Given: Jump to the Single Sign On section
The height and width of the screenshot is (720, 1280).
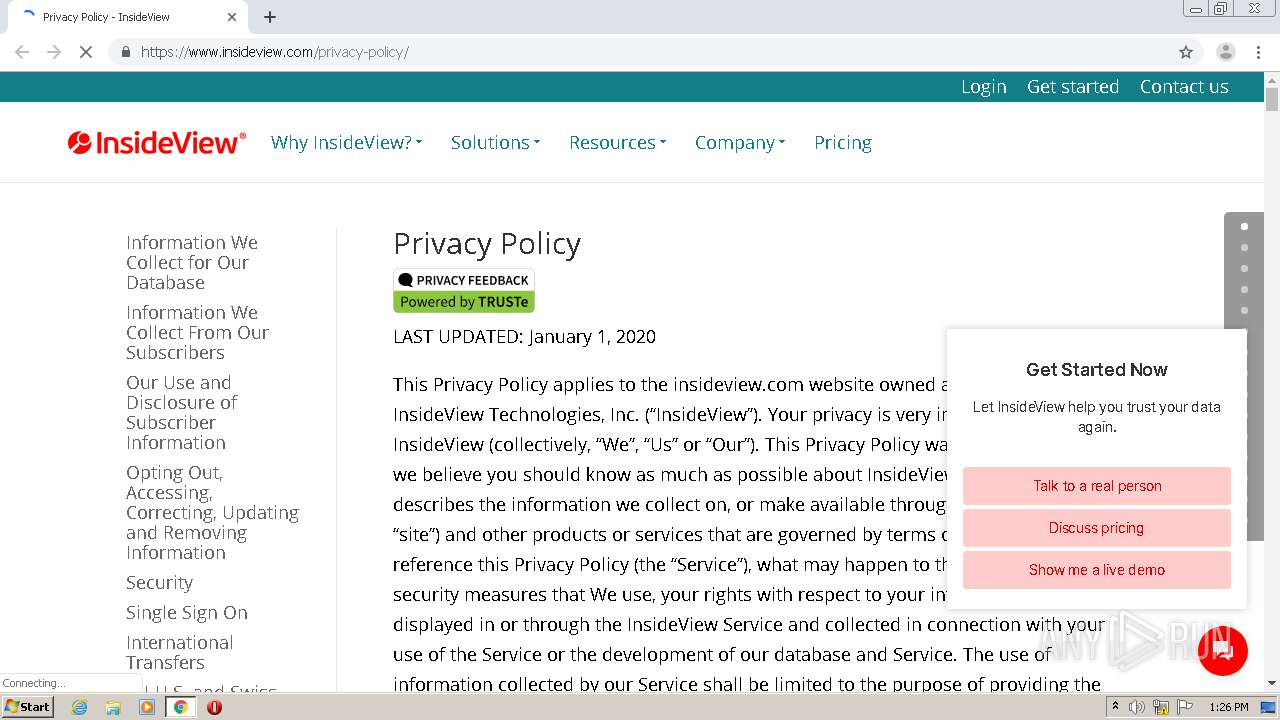Looking at the screenshot, I should coord(187,613).
